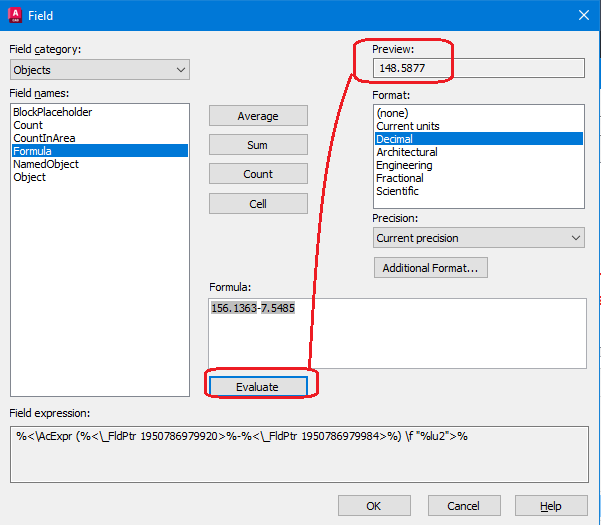Close the Field dialog window
The height and width of the screenshot is (525, 601).
583,15
